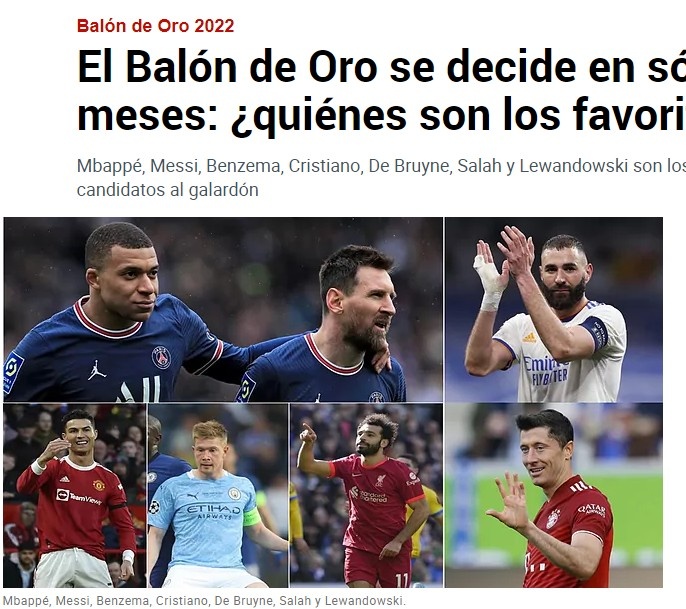Open the Balón de Oro 2022 section link
This screenshot has width=686, height=609.
pyautogui.click(x=155, y=26)
